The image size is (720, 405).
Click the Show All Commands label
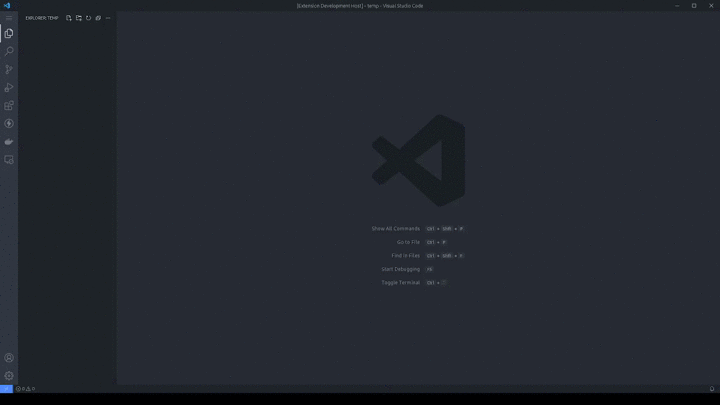[x=395, y=229]
